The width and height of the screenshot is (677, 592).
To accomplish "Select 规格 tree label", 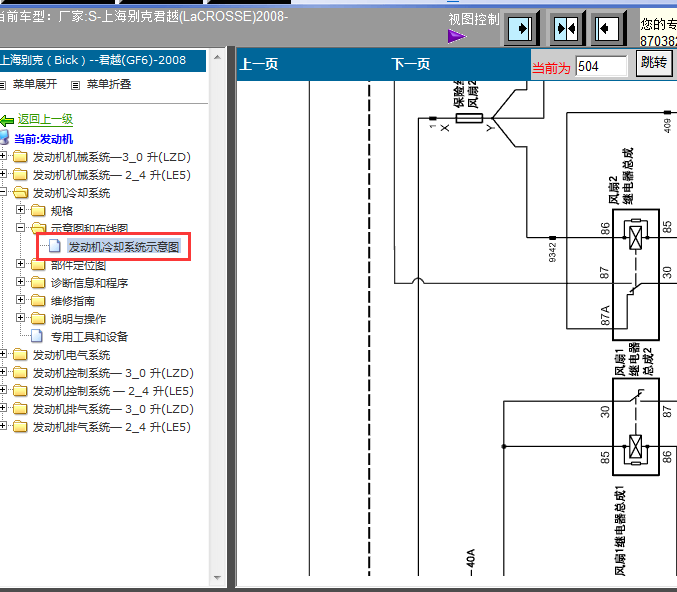I will tap(62, 211).
